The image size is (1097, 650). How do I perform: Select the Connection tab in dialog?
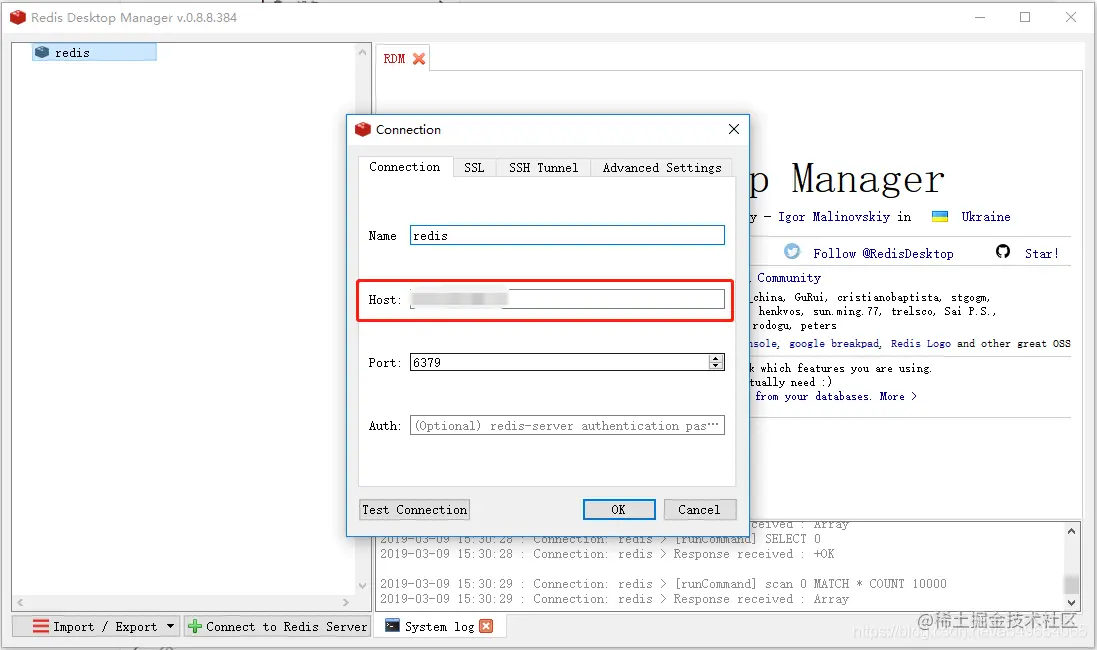404,167
